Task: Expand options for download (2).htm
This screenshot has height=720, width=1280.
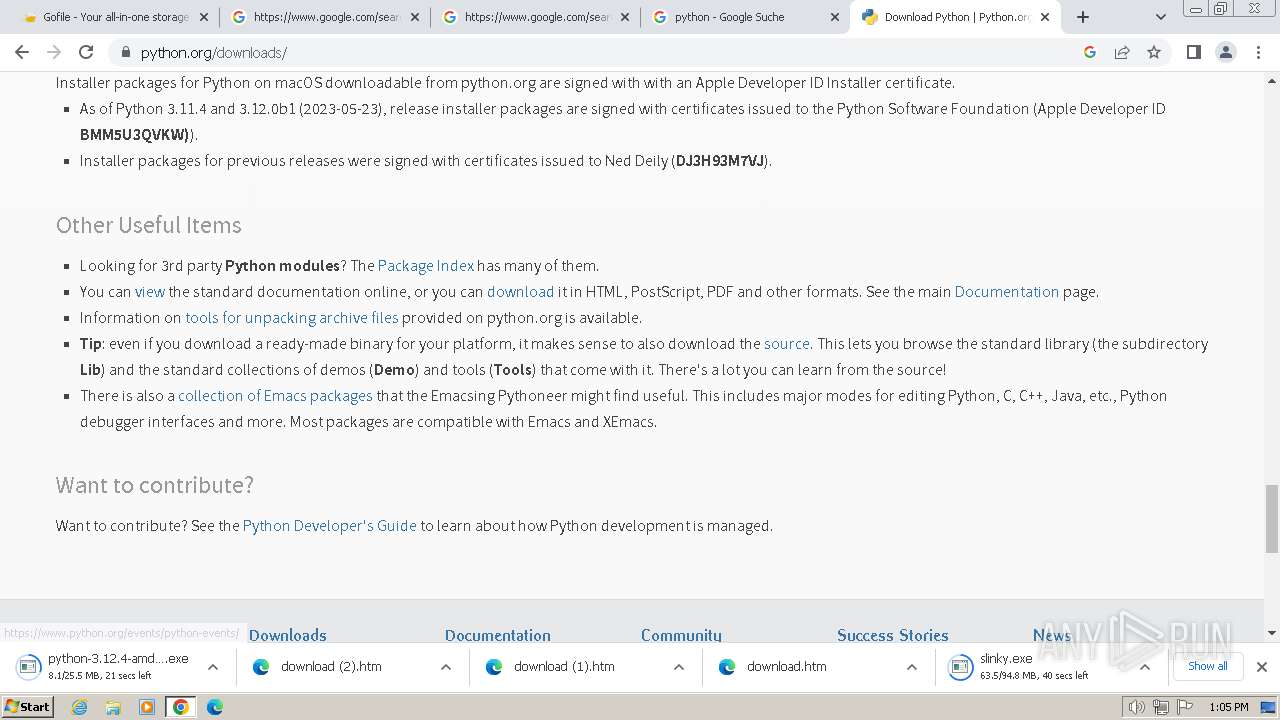Action: [445, 667]
